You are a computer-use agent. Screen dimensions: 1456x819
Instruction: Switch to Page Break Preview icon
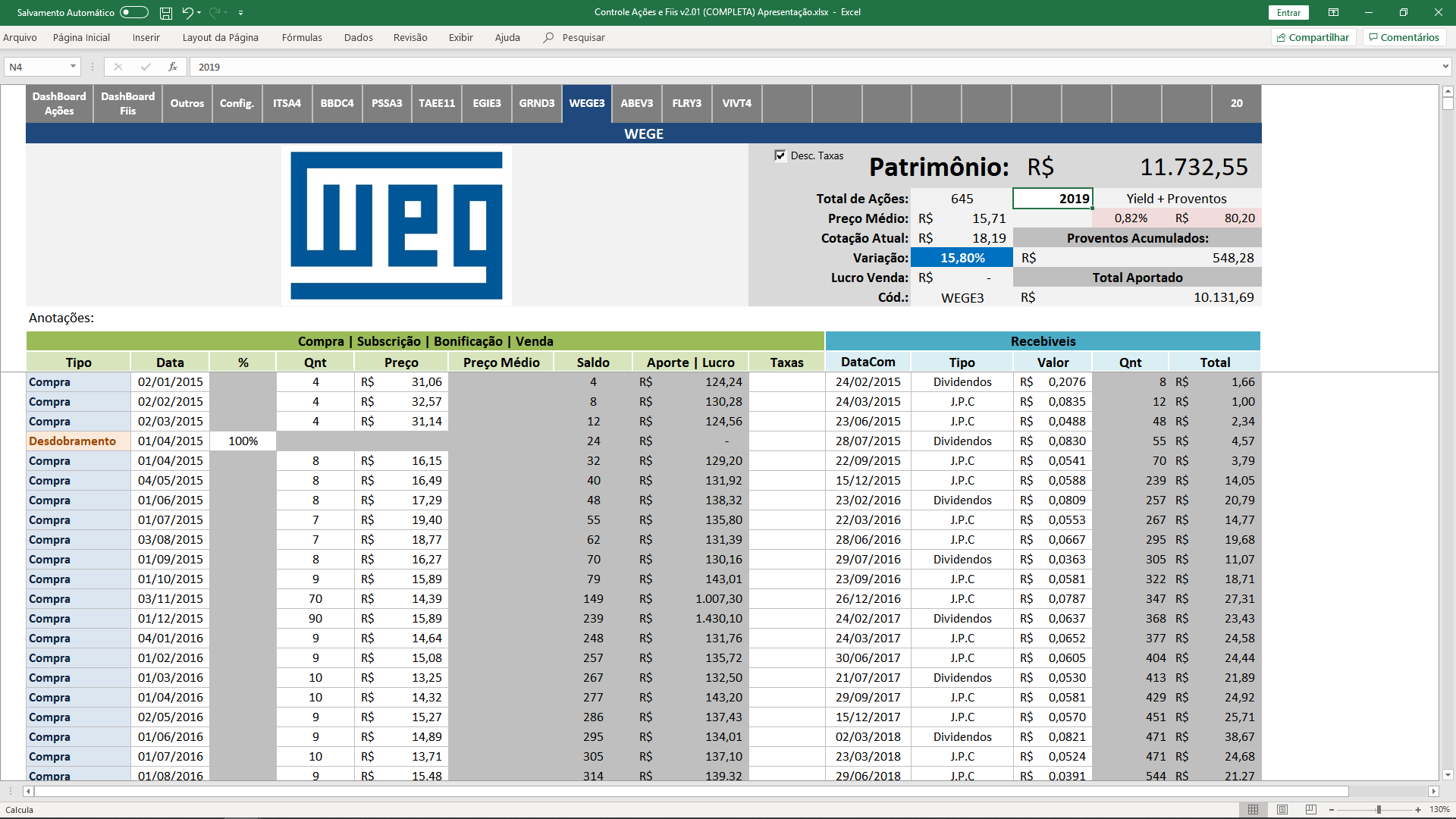point(1311,810)
